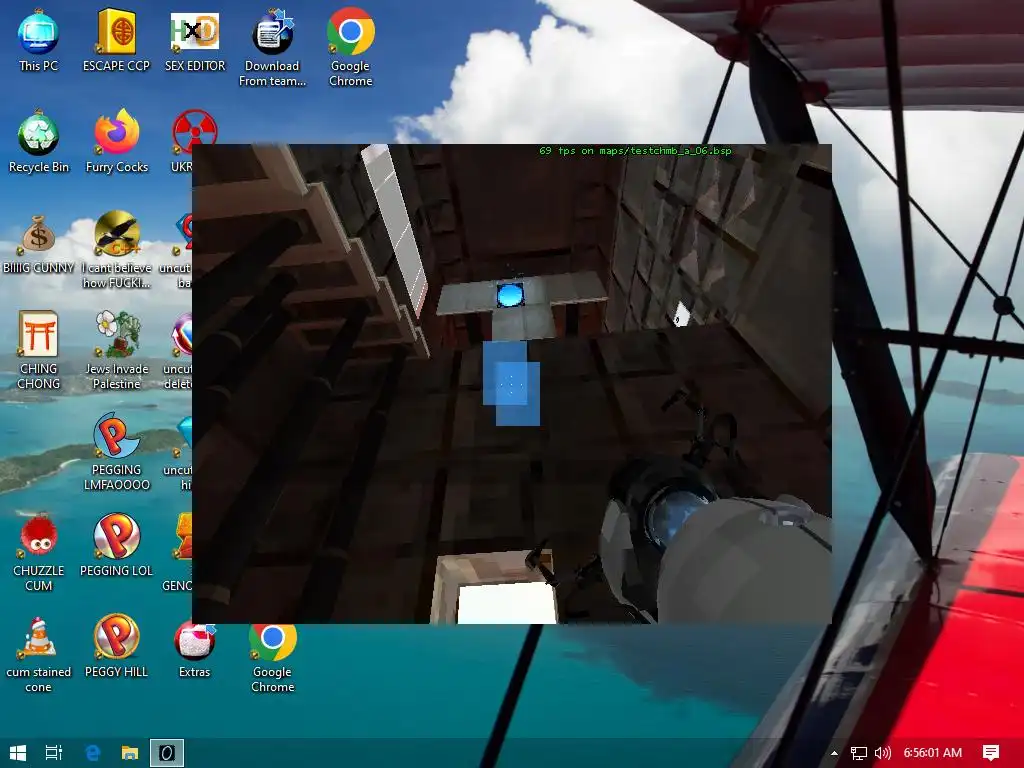Screen dimensions: 1024x768
Task: Select the PEGGY HILL Peggle icon
Action: [116, 647]
